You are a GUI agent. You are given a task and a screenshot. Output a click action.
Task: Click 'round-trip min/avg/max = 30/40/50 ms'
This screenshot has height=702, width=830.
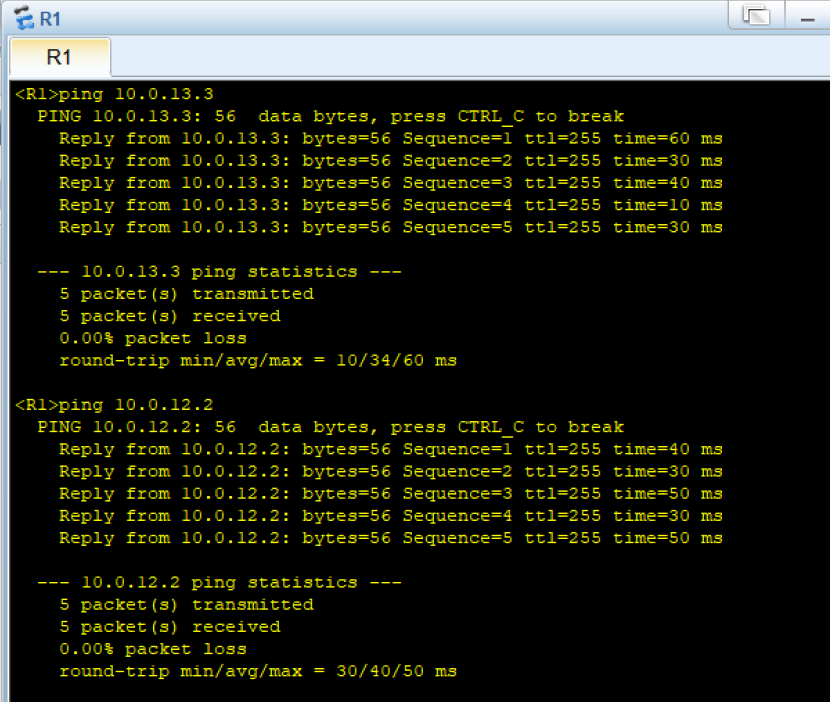258,671
